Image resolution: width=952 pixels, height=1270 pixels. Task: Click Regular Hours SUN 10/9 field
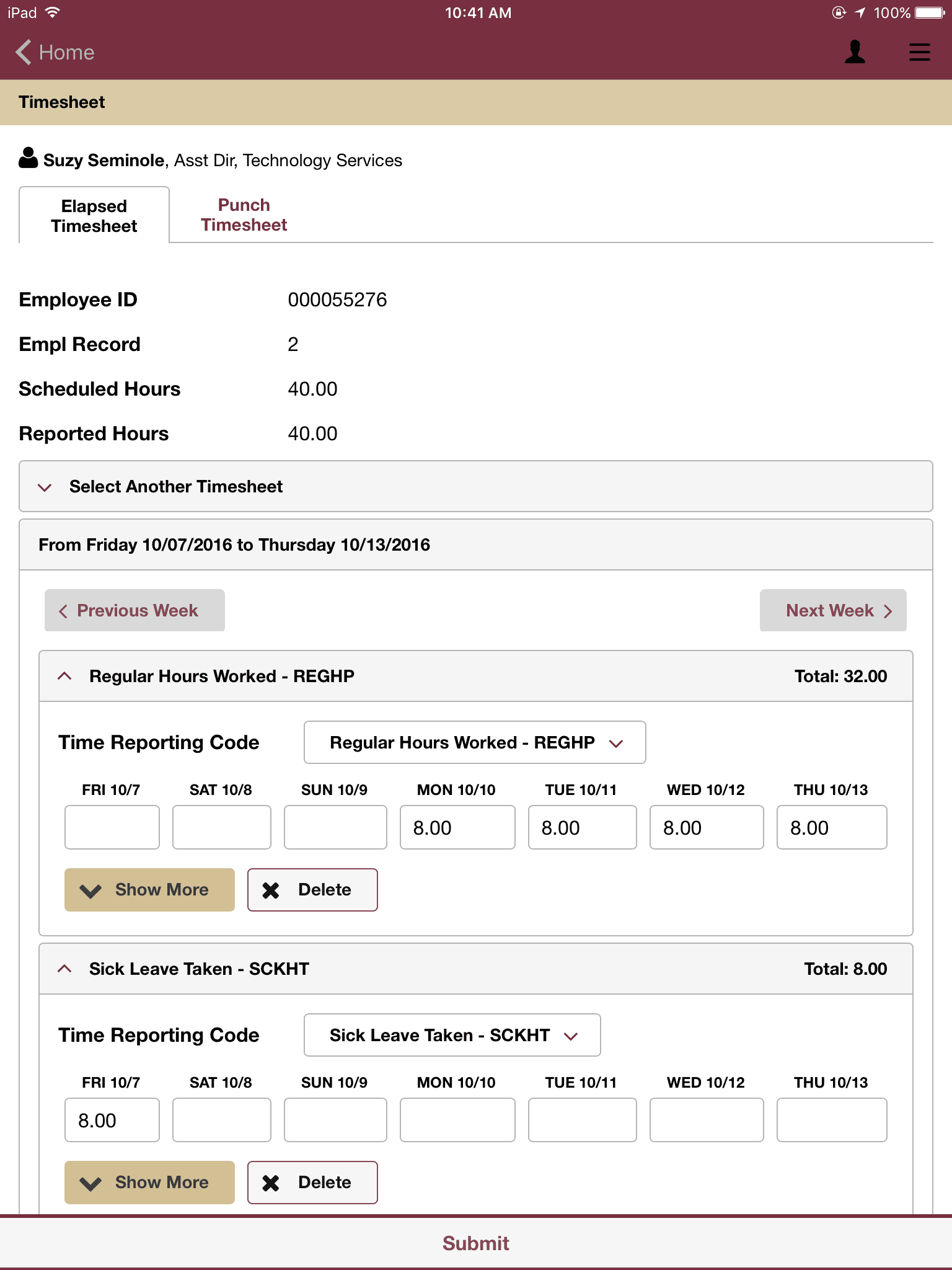335,827
